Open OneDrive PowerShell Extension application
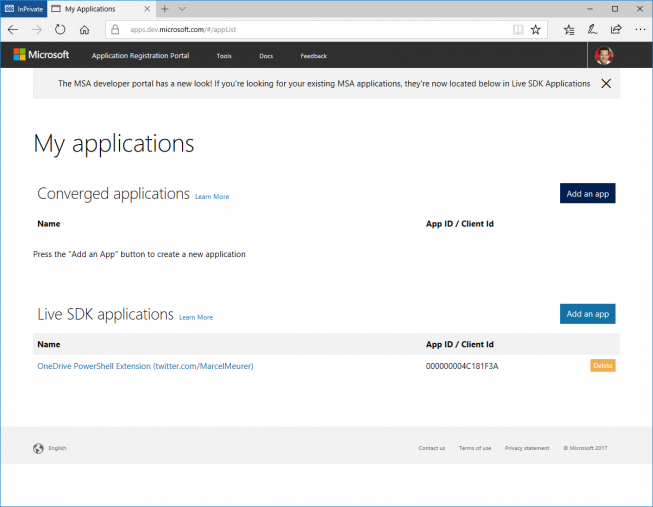653x507 pixels. coord(145,366)
